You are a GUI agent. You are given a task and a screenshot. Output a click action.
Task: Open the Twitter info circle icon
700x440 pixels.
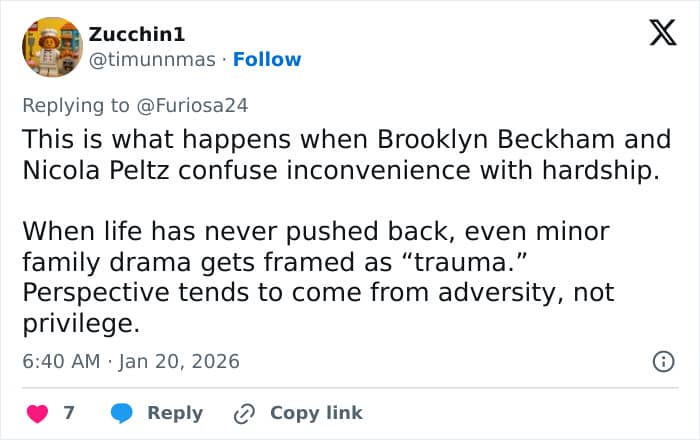coord(662,362)
